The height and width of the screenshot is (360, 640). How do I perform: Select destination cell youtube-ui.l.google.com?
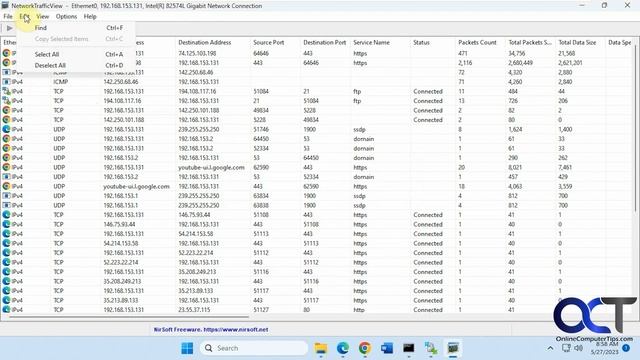[x=211, y=167]
